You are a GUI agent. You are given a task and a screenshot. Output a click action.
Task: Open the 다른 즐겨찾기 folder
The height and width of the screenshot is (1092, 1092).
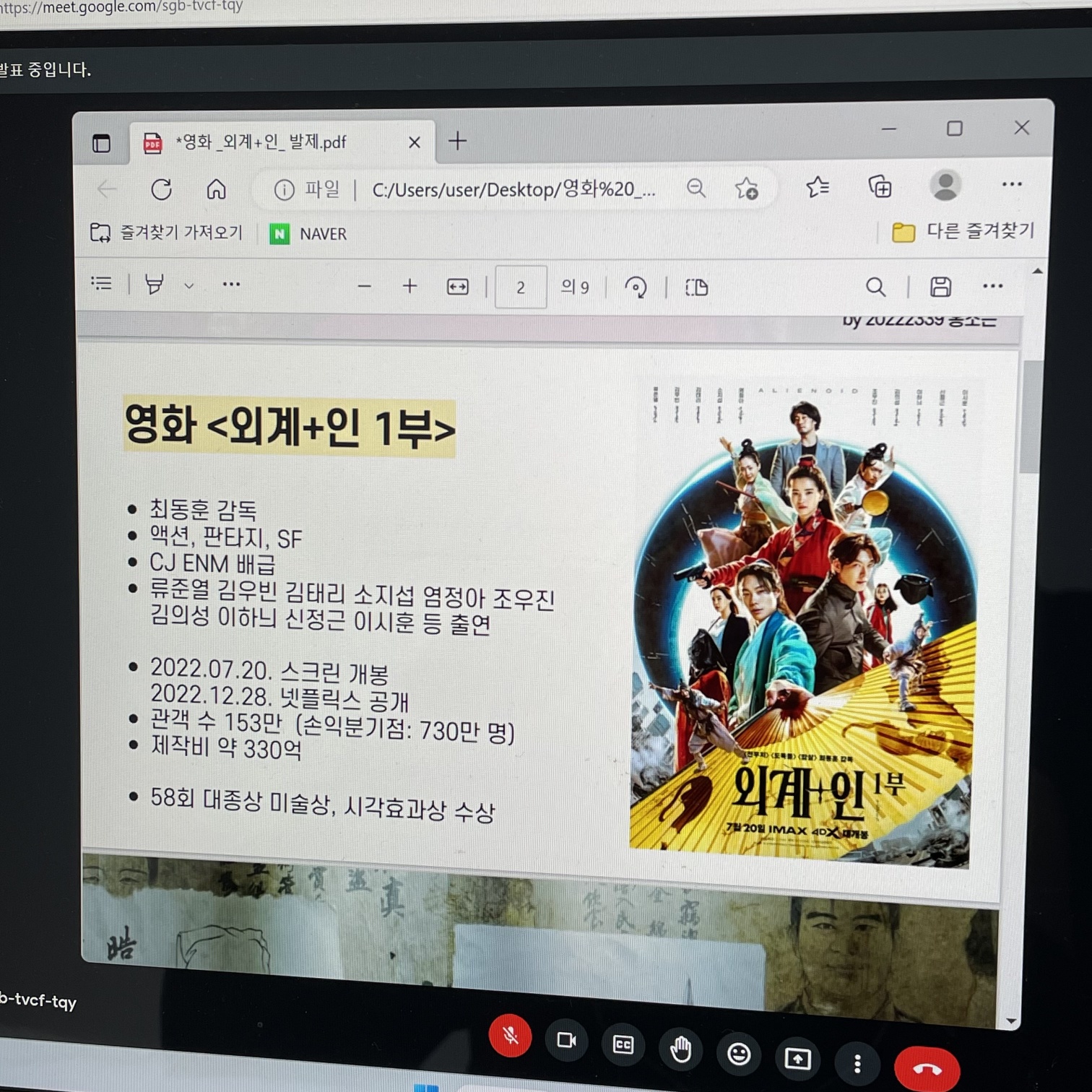[x=963, y=231]
